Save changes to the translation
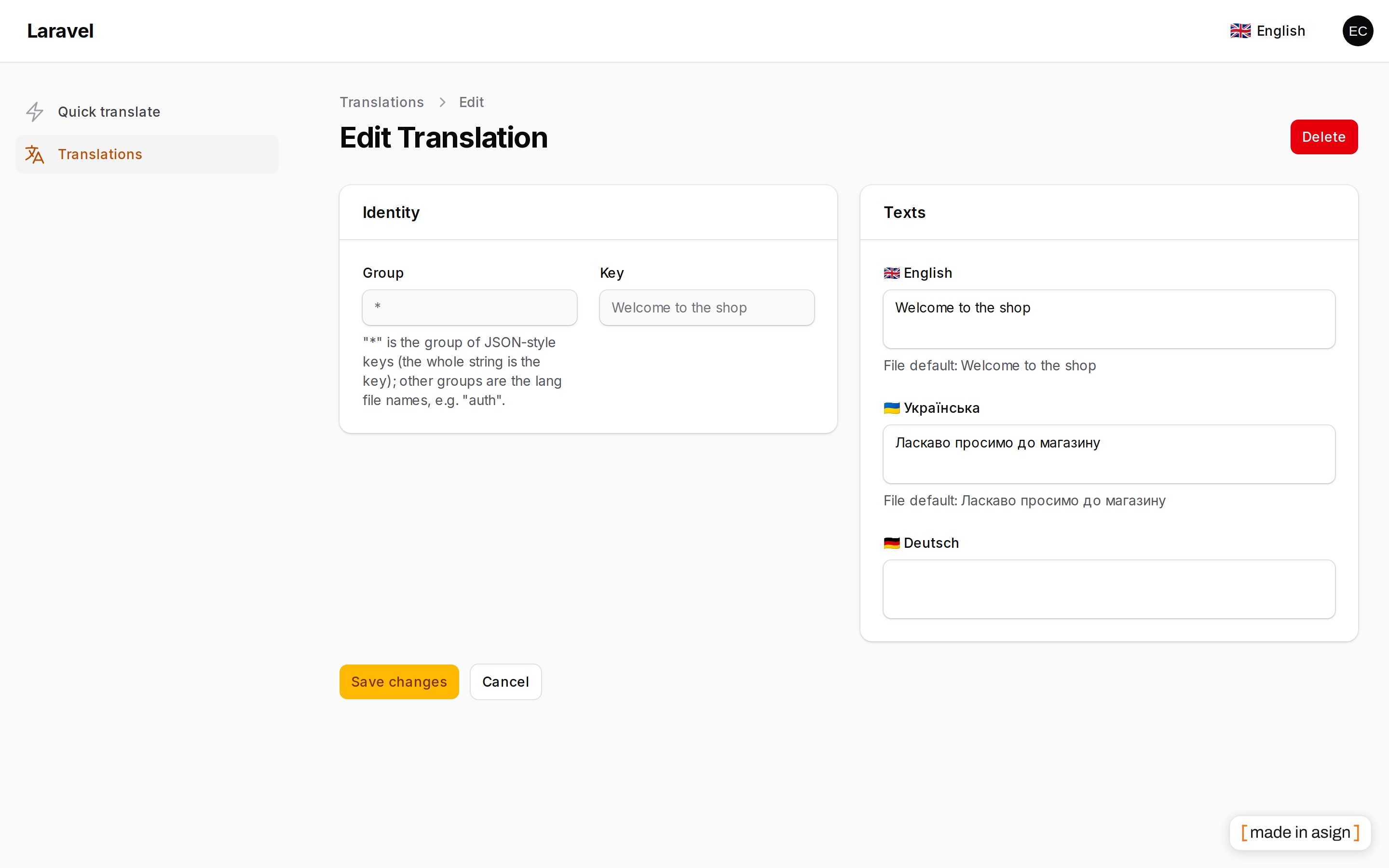Screen dimensions: 1389x868 pyautogui.click(x=399, y=682)
